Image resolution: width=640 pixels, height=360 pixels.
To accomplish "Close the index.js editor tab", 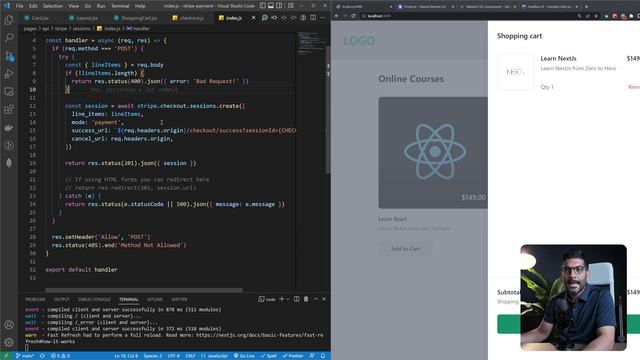I will point(253,18).
